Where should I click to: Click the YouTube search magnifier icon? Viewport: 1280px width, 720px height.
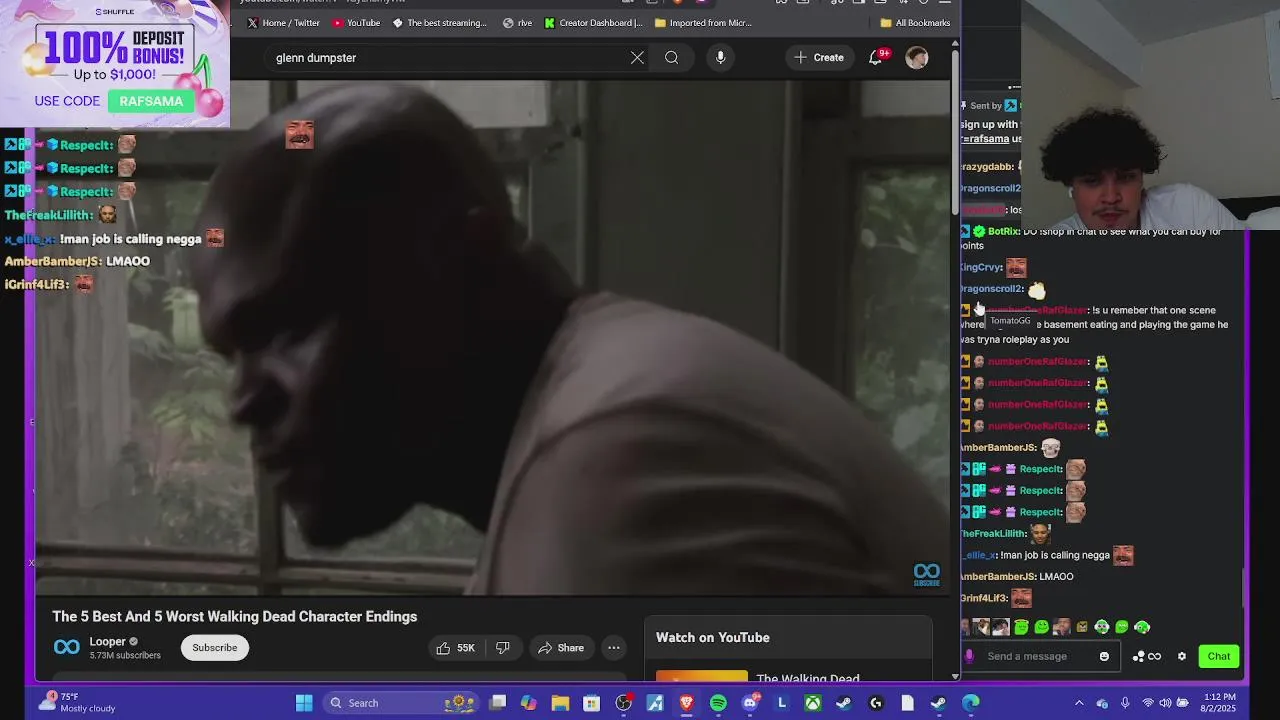coord(672,58)
